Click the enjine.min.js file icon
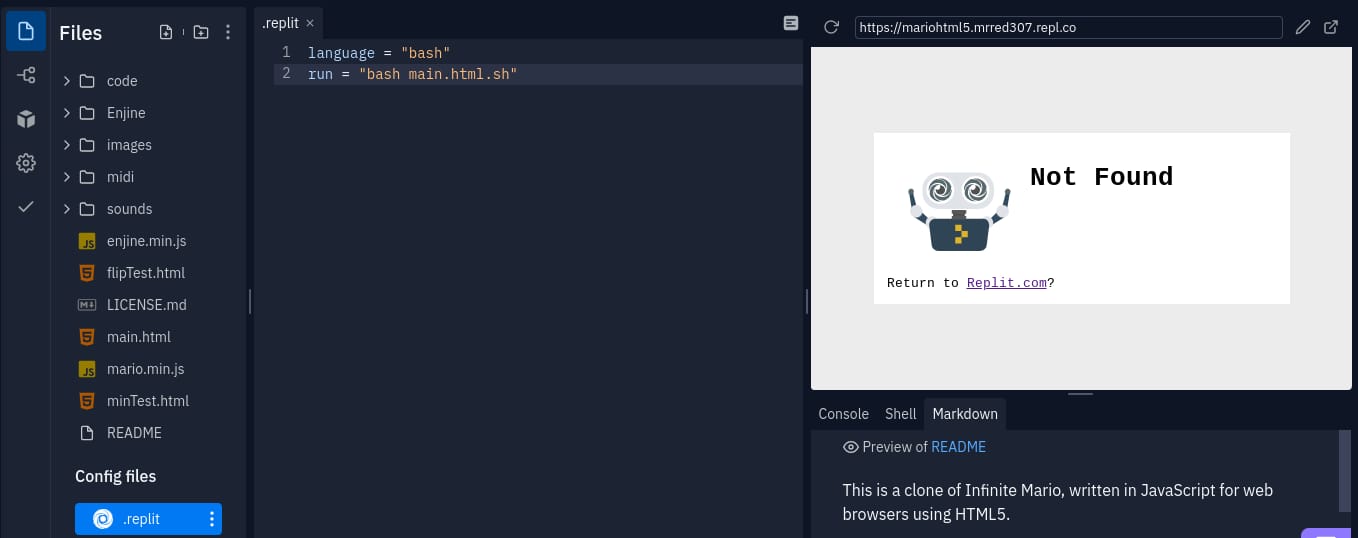 coord(87,241)
